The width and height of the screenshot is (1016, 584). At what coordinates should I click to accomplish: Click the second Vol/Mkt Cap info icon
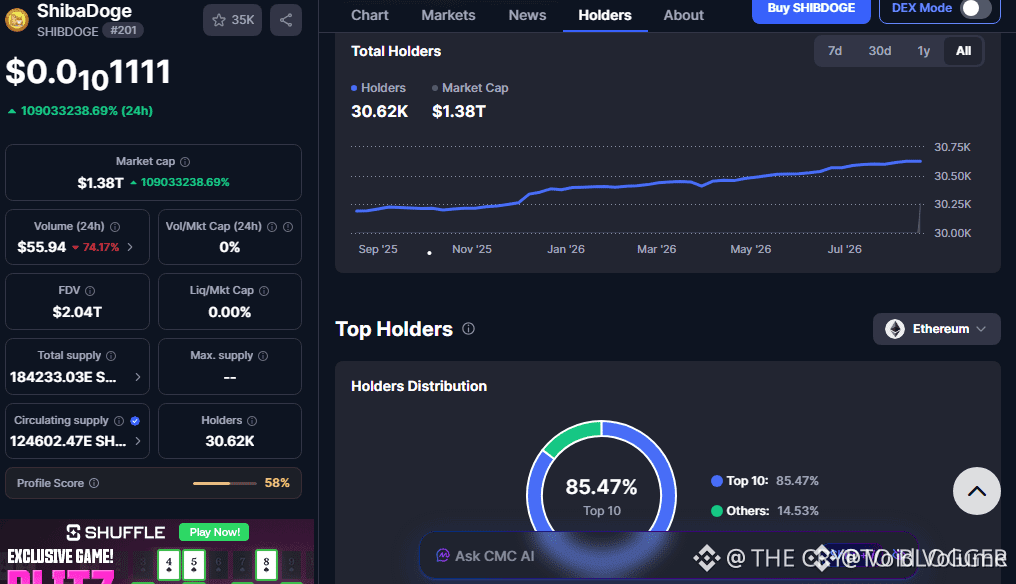tap(288, 227)
